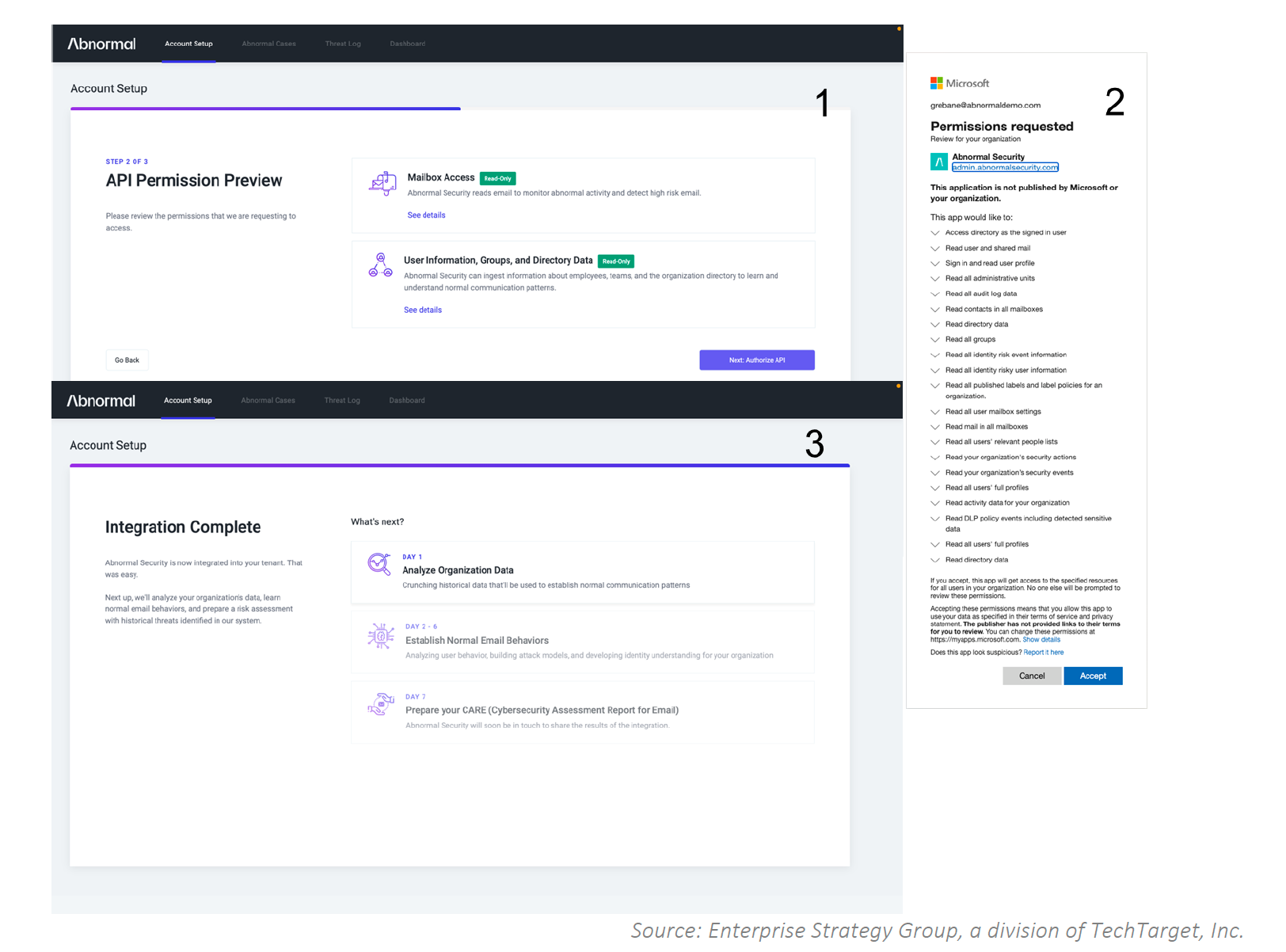Expand Read contacts in all mailboxes
The width and height of the screenshot is (1286, 952).
(935, 310)
